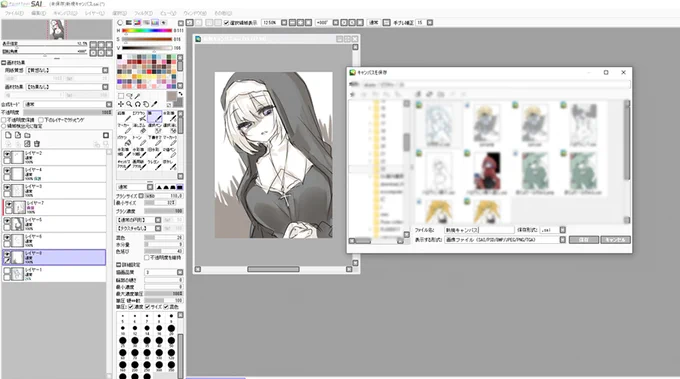This screenshot has height=379, width=680.
Task: Open the 用紙質感 texture dropdown
Action: 105,70
